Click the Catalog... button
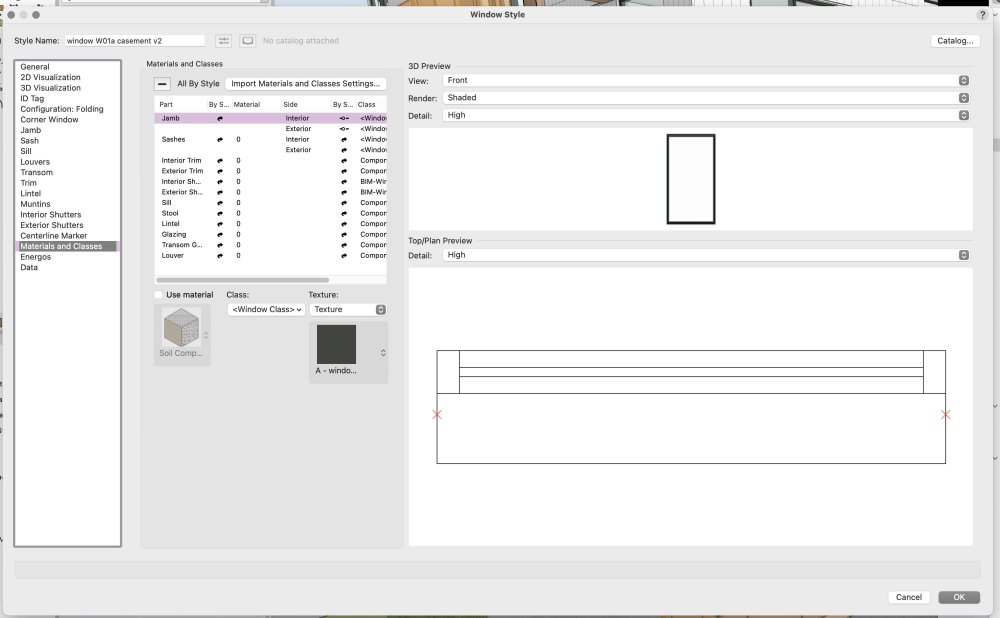 point(954,41)
